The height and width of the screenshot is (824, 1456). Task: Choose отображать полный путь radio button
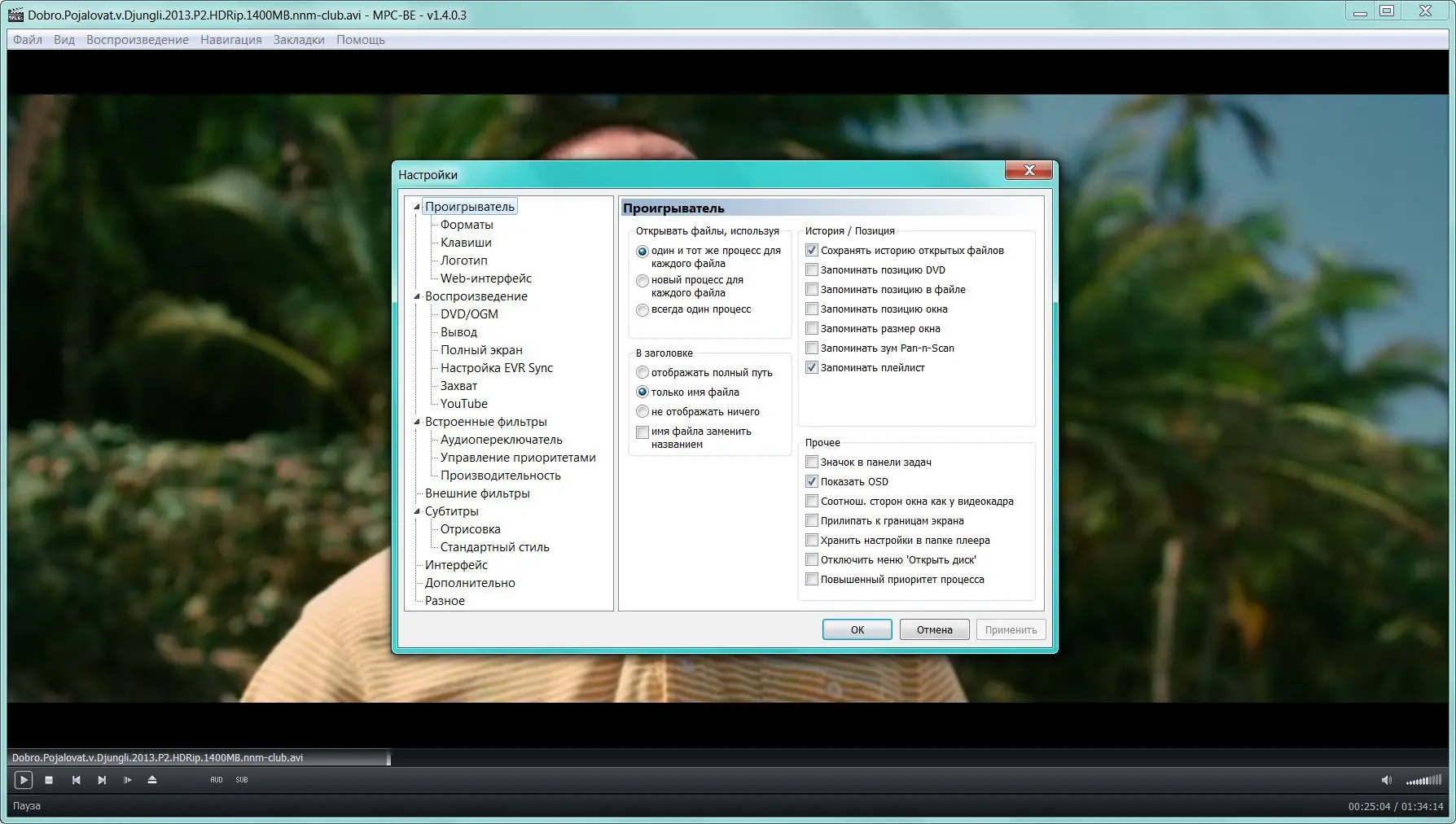642,372
